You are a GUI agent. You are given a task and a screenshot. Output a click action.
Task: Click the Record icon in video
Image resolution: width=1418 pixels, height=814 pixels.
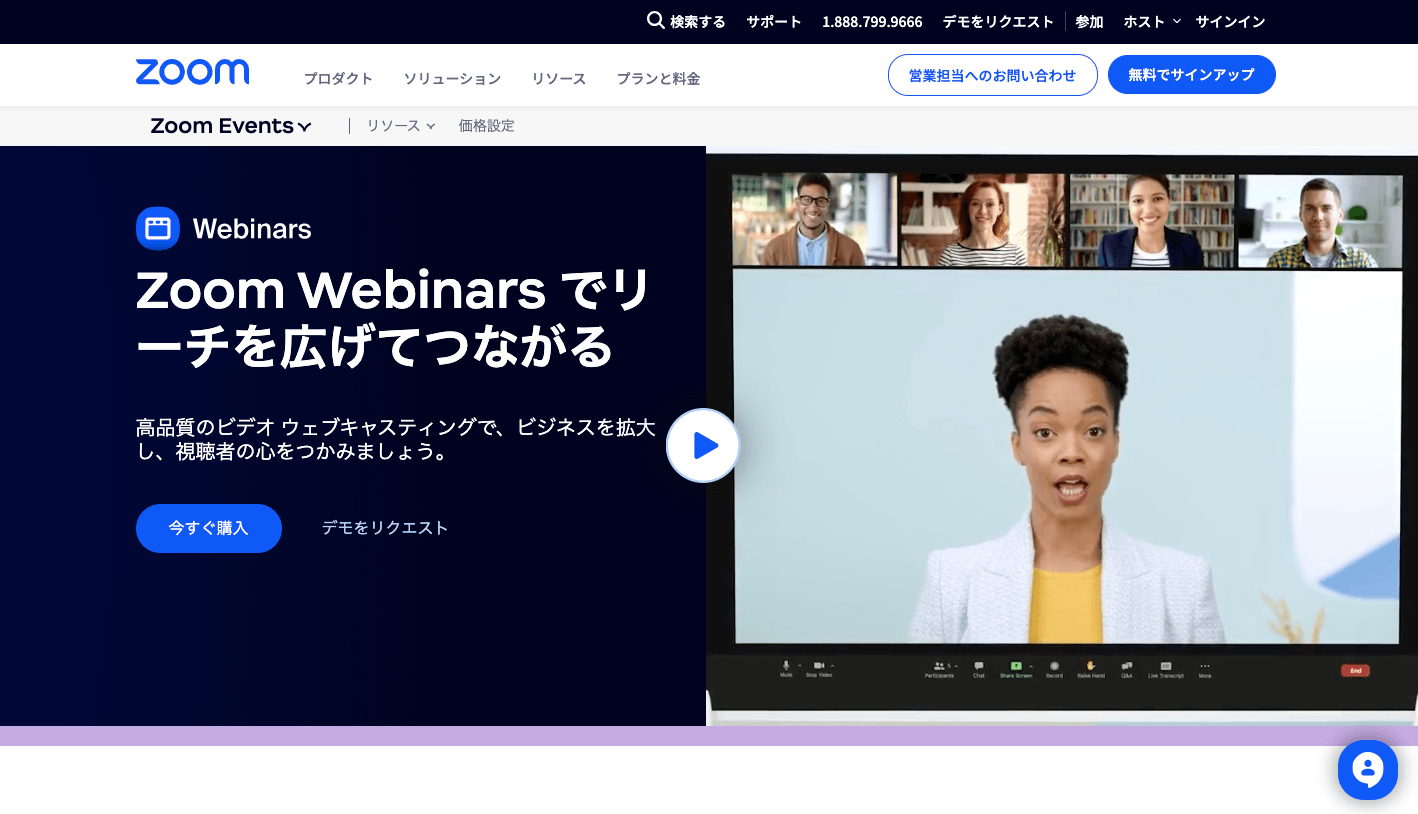click(1054, 665)
